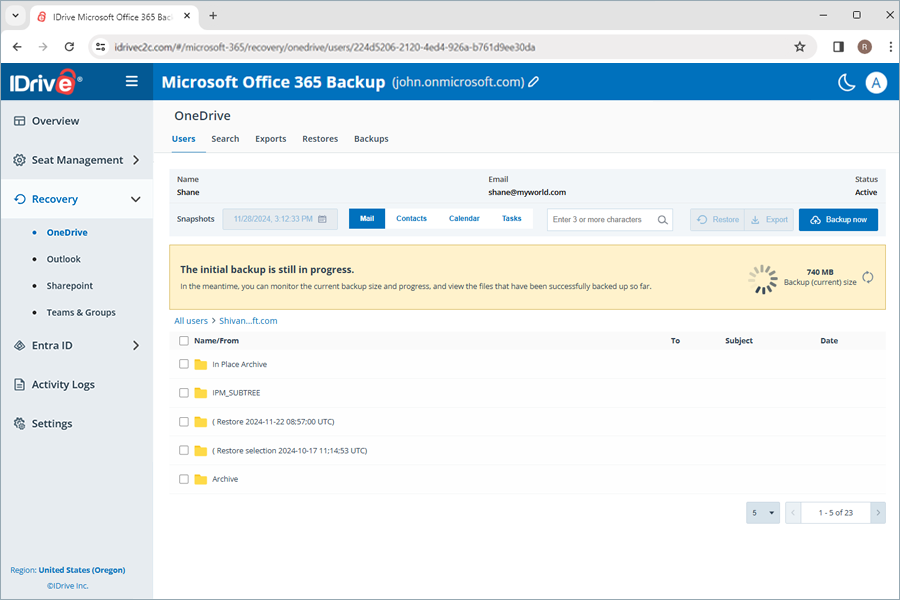Screen dimensions: 900x600
Task: Select the Contacts tab
Action: pyautogui.click(x=412, y=219)
